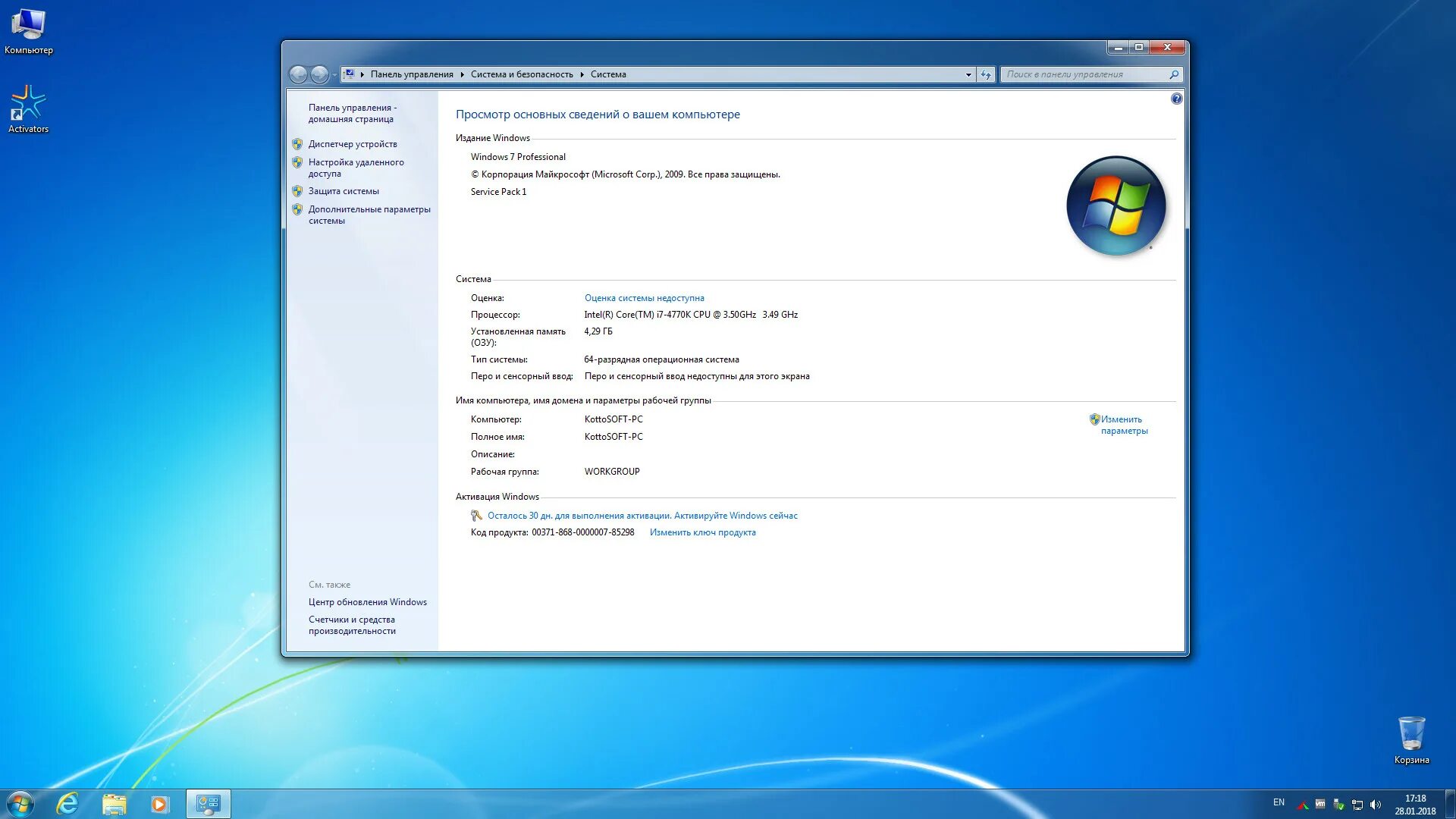Open Диспетчер устройств panel
1456x819 pixels.
click(x=353, y=143)
